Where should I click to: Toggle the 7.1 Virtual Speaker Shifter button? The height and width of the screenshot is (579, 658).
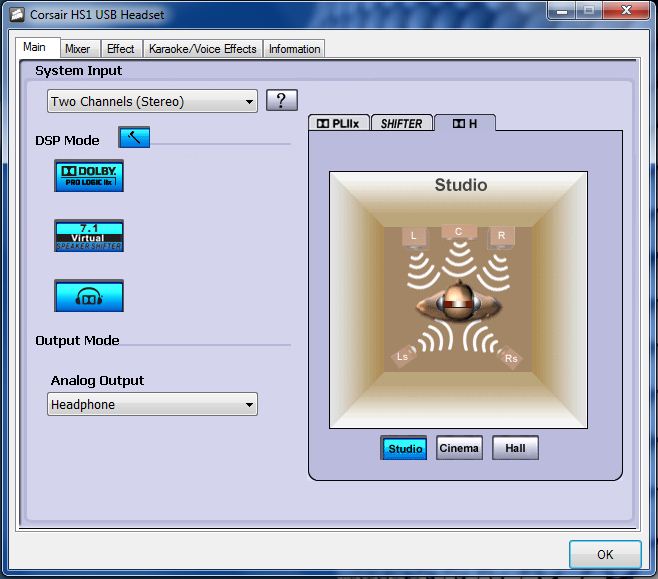pos(89,236)
